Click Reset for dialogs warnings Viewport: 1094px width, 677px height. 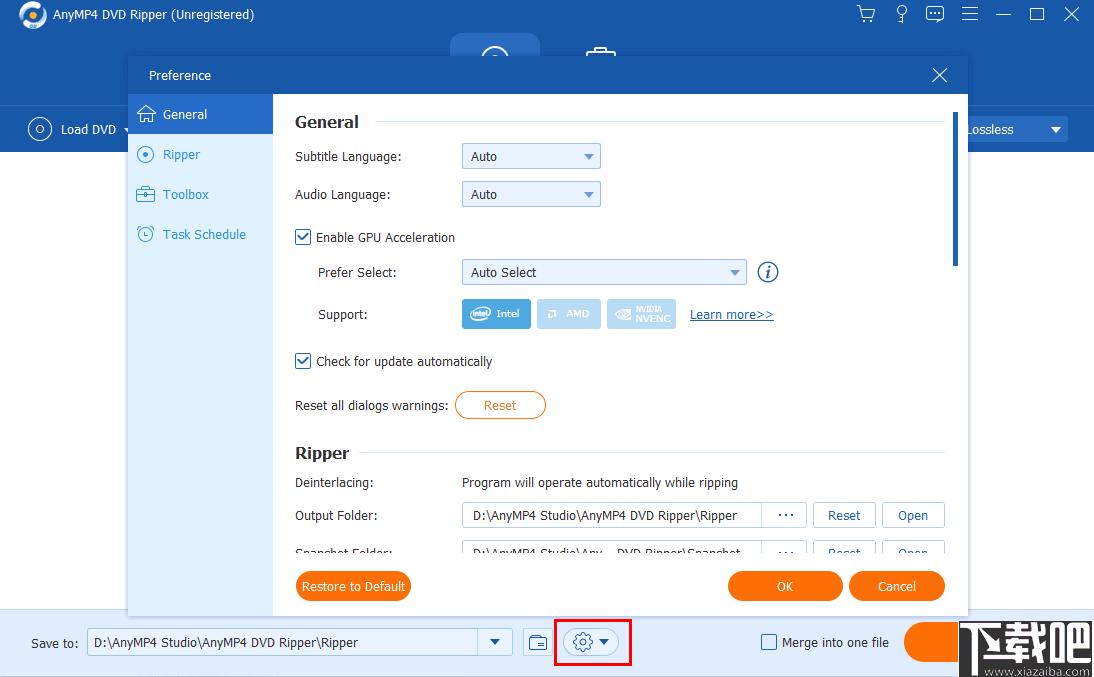tap(500, 406)
